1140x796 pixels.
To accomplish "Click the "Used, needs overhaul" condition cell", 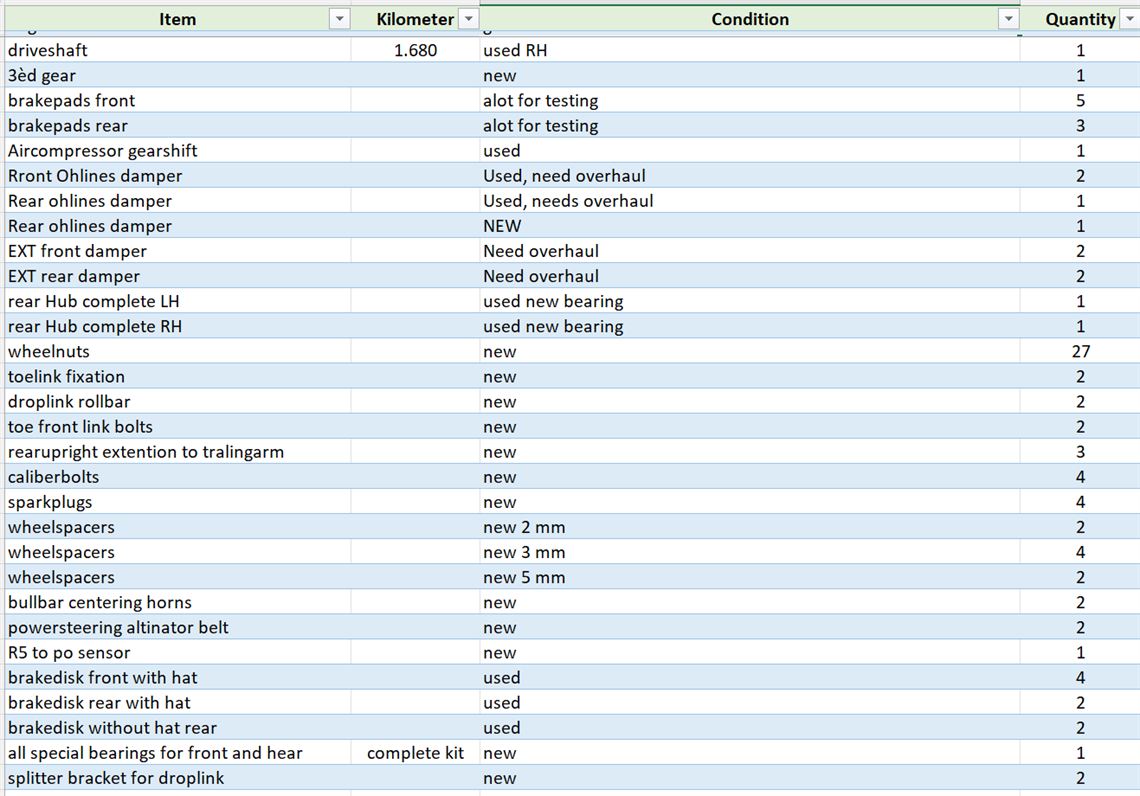I will pyautogui.click(x=749, y=201).
